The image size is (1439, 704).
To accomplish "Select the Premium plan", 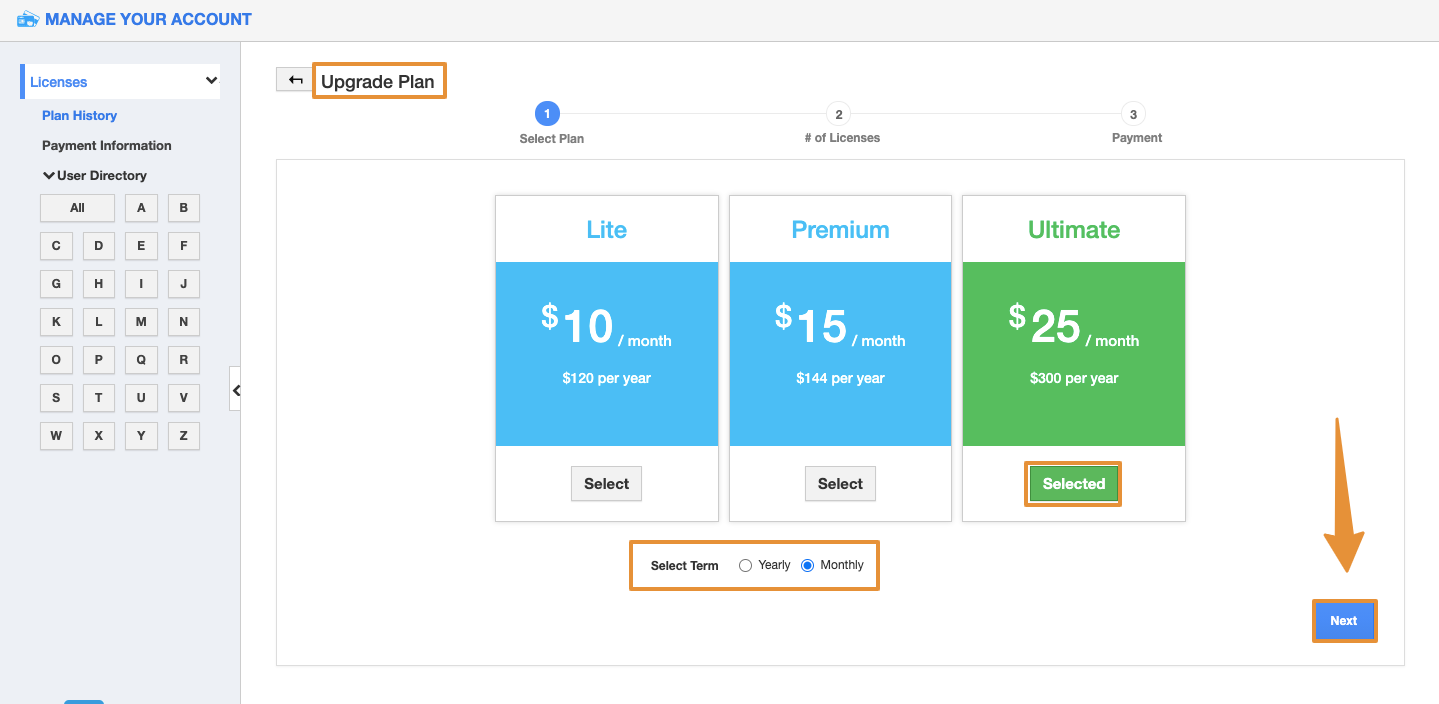I will point(840,484).
